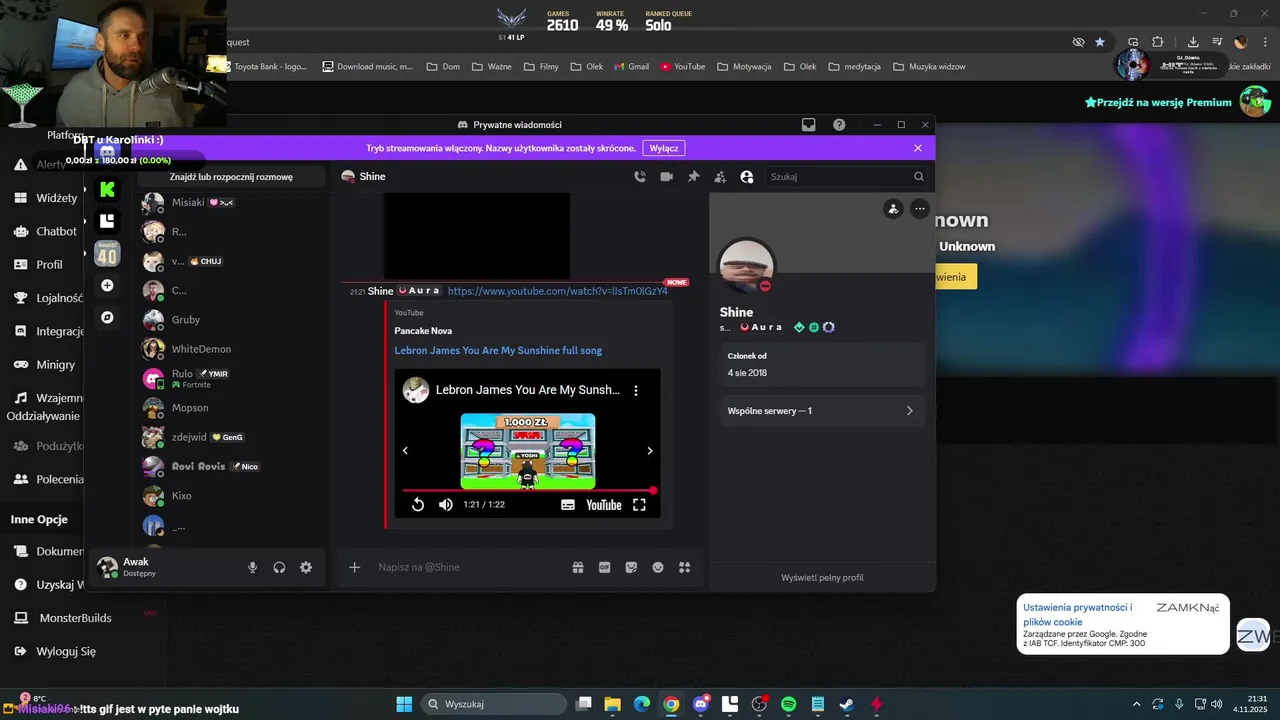Open the youtube.com/watch link in chat
This screenshot has width=1280, height=720.
pyautogui.click(x=557, y=291)
